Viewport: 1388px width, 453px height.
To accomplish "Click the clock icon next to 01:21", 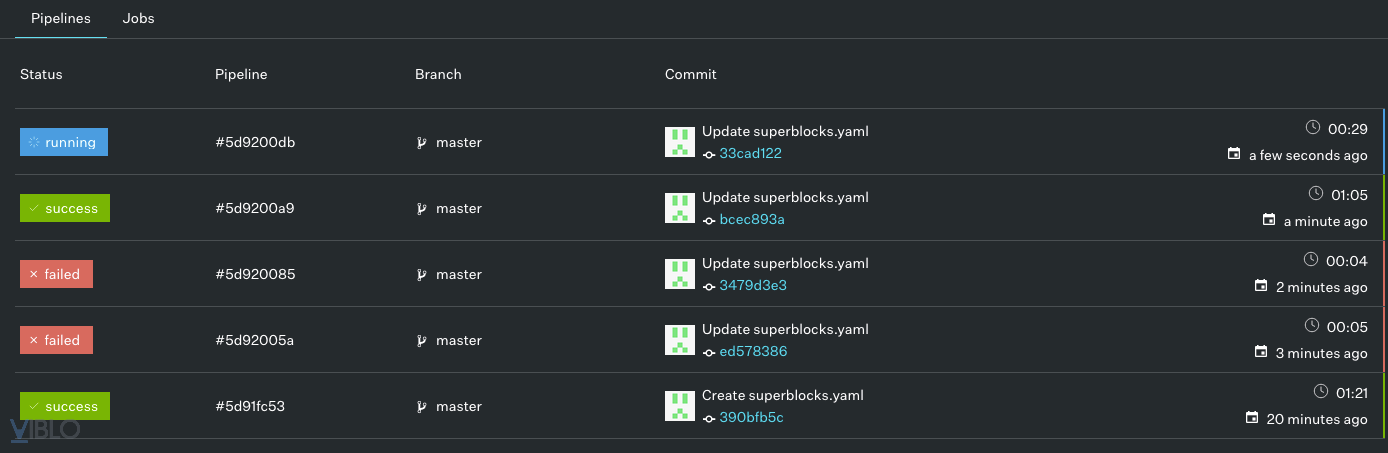I will (1320, 390).
